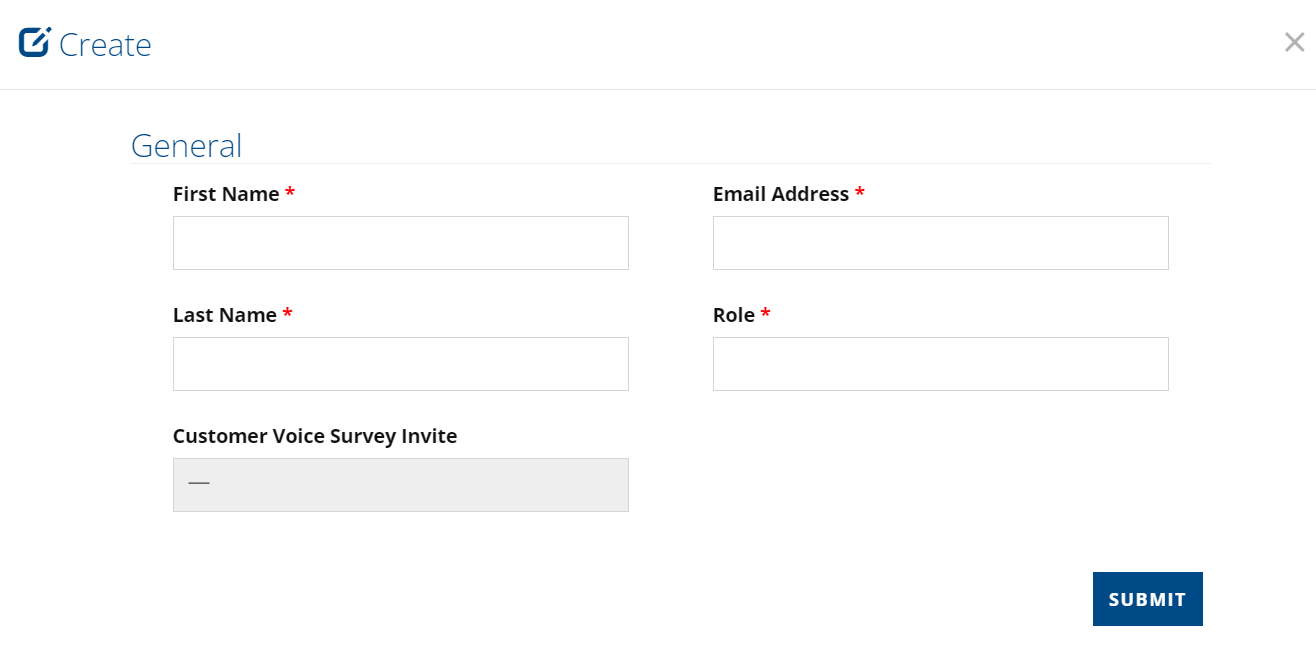Select the Email Address text box
This screenshot has width=1316, height=653.
tap(941, 243)
